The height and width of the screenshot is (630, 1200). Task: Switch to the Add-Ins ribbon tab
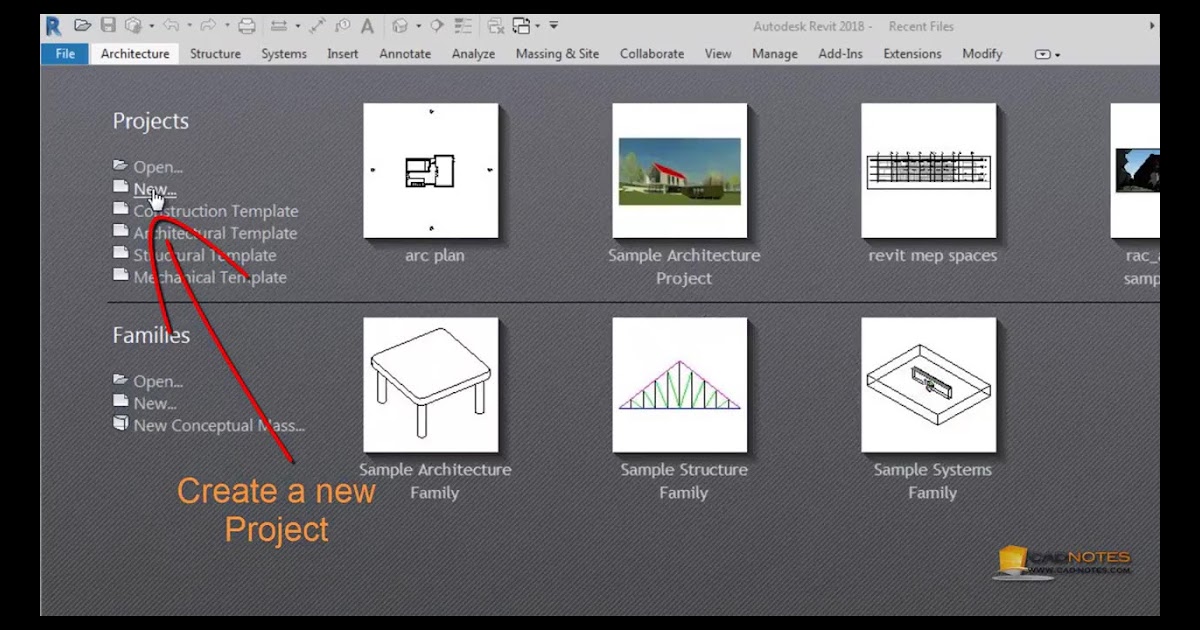pos(840,54)
